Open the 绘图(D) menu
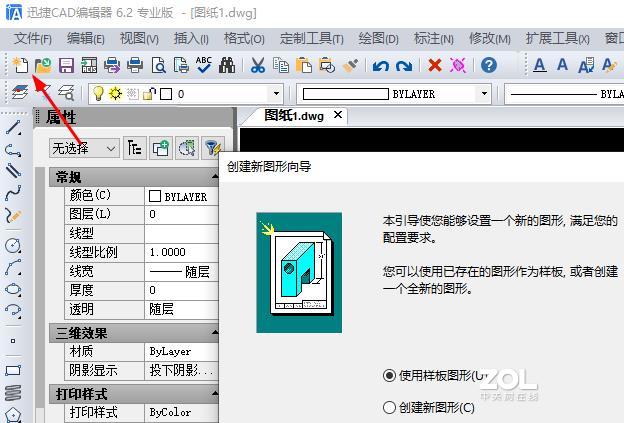Screen dimensions: 624x423 point(378,39)
